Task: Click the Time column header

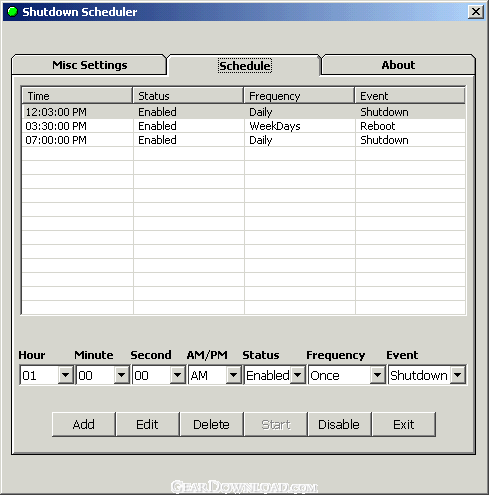Action: [x=77, y=96]
